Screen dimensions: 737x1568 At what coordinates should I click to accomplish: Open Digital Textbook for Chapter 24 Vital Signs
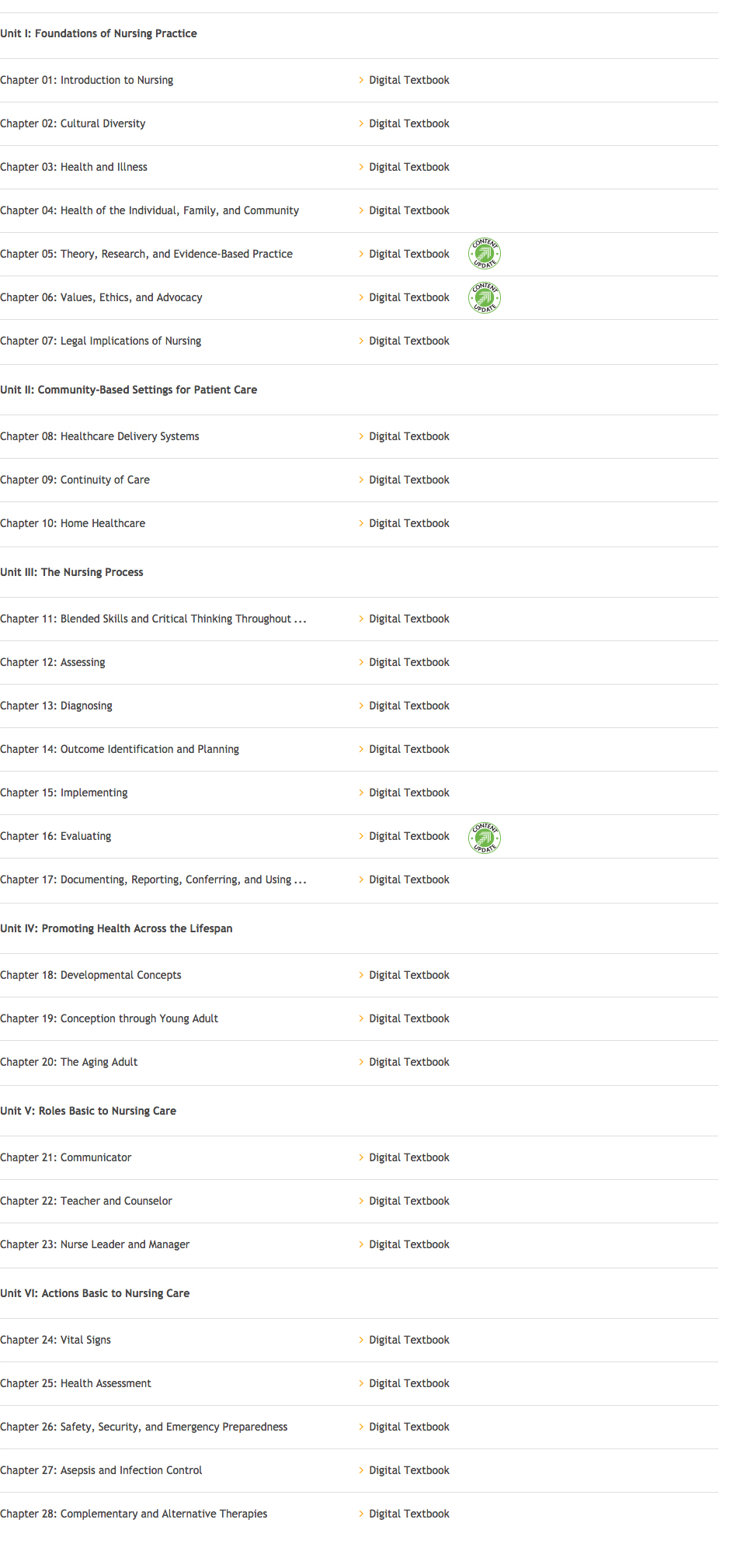[x=408, y=1340]
